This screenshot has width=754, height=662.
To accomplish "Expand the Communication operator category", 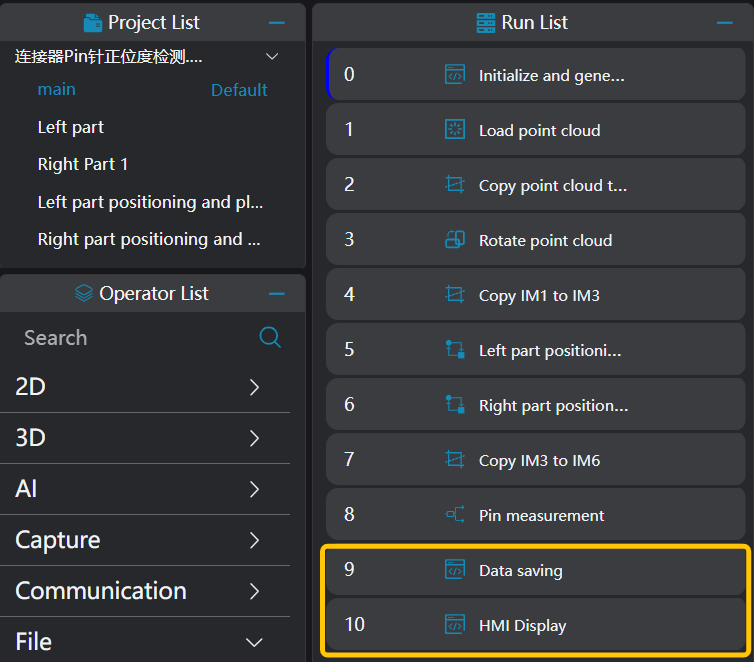I will (254, 591).
